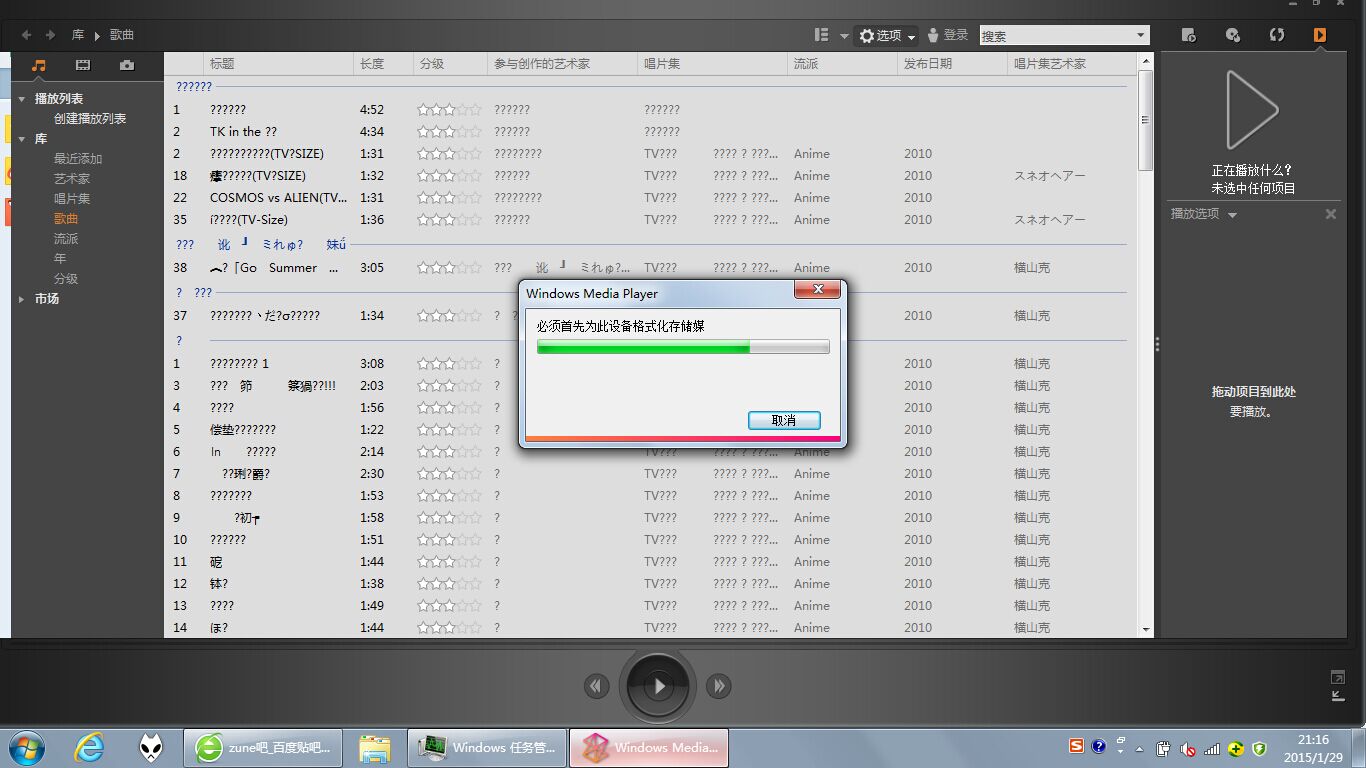Rate the 1:58 track stars
This screenshot has width=1366, height=768.
pyautogui.click(x=449, y=518)
